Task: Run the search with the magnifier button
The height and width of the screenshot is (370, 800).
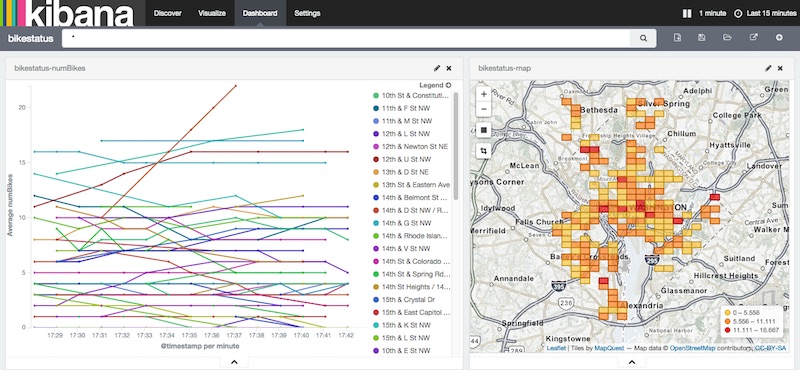Action: click(643, 38)
